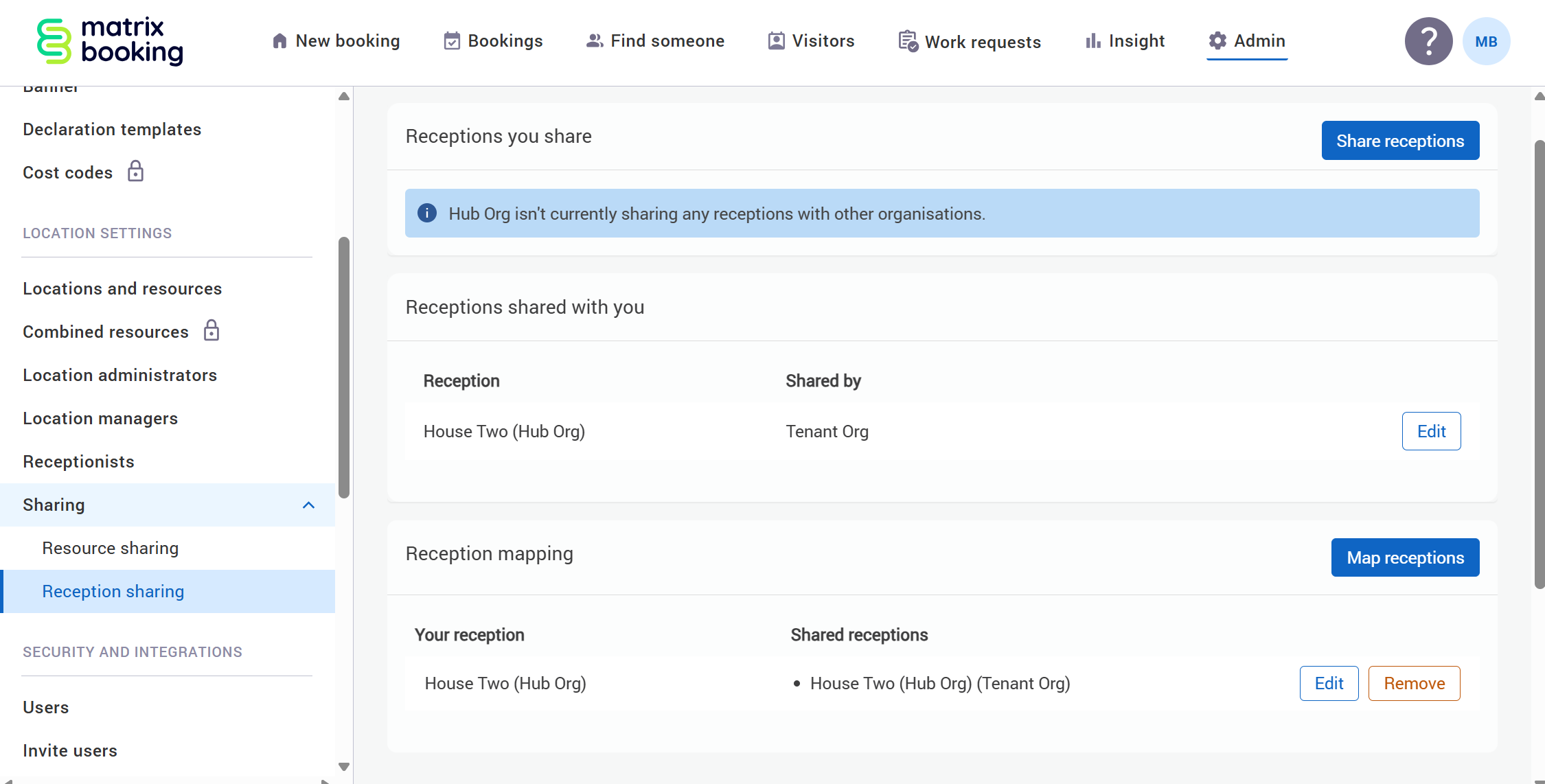Remove the House Two reception mapping

point(1414,683)
